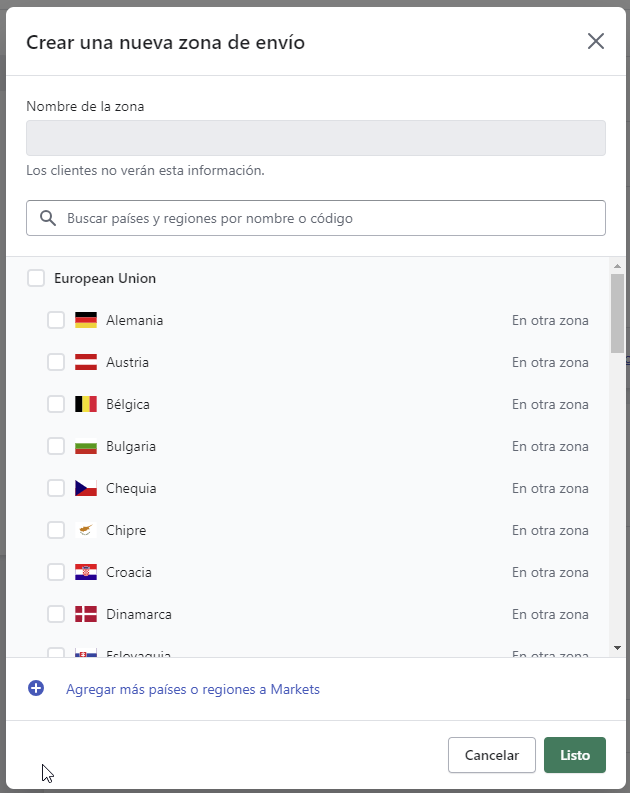Close the Crear una nueva zona dialog
Viewport: 630px width, 793px height.
coord(596,41)
